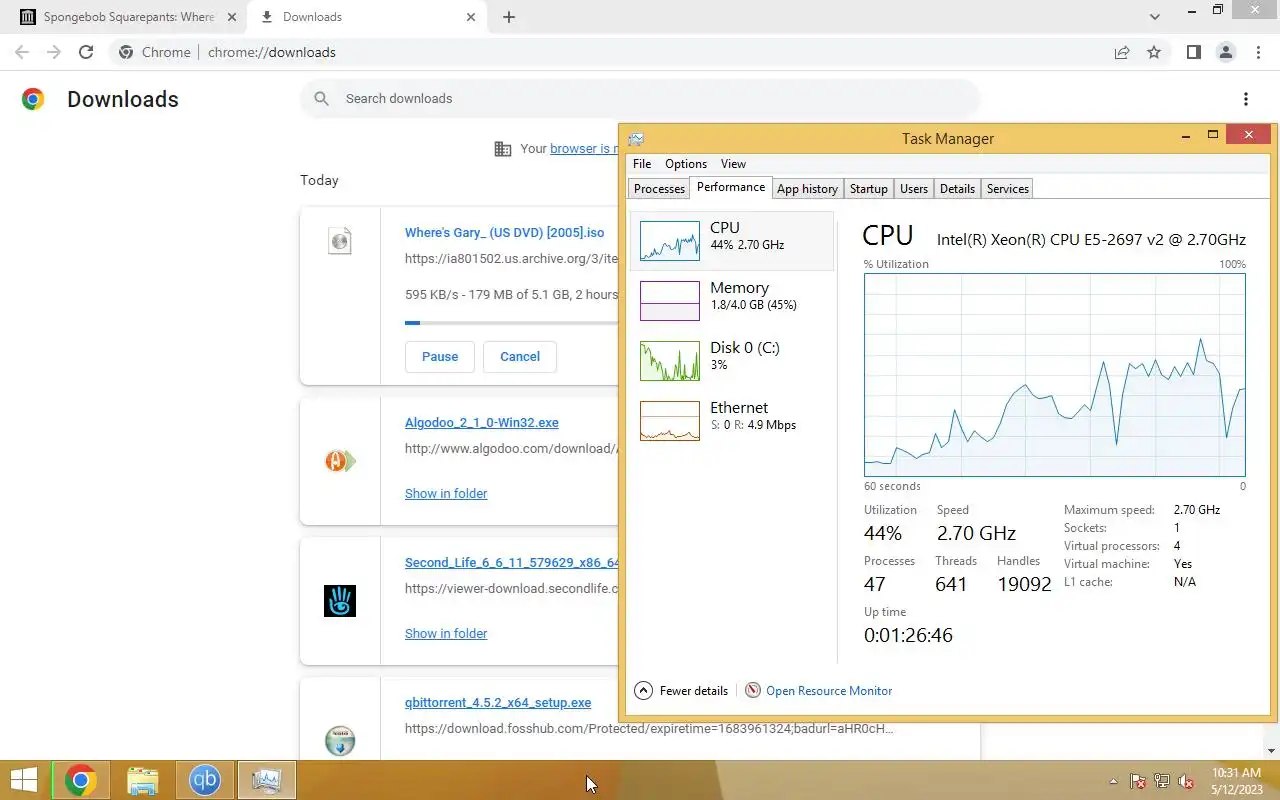Switch to the Services tab
1280x800 pixels.
1007,189
